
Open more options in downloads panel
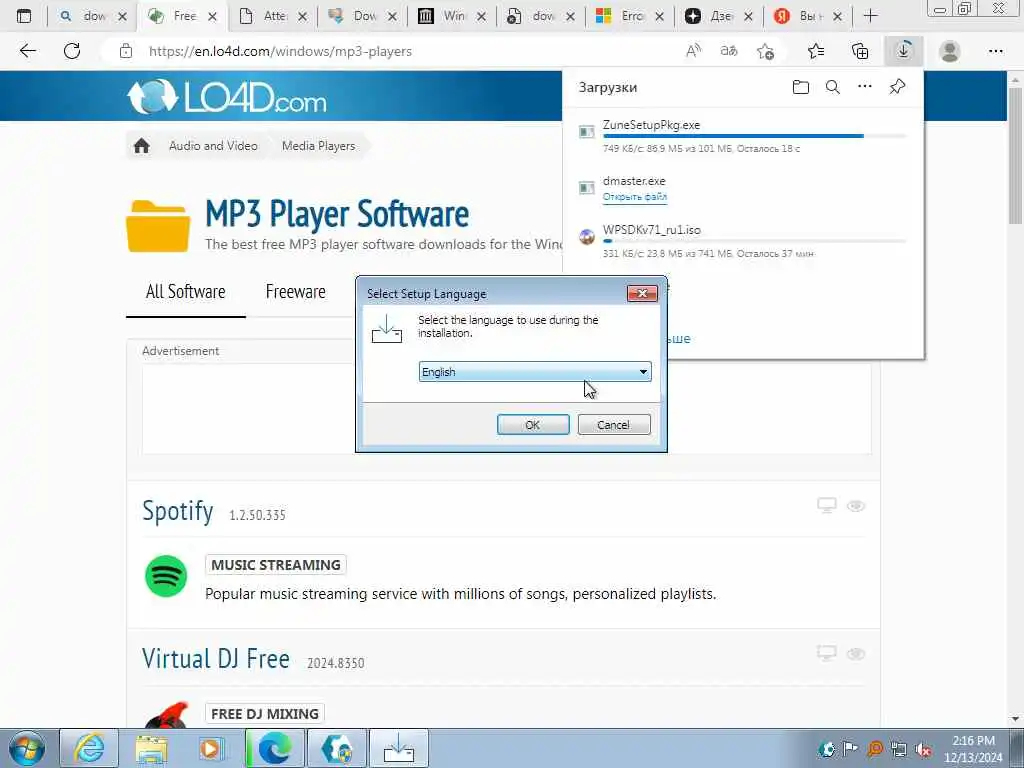click(x=865, y=87)
